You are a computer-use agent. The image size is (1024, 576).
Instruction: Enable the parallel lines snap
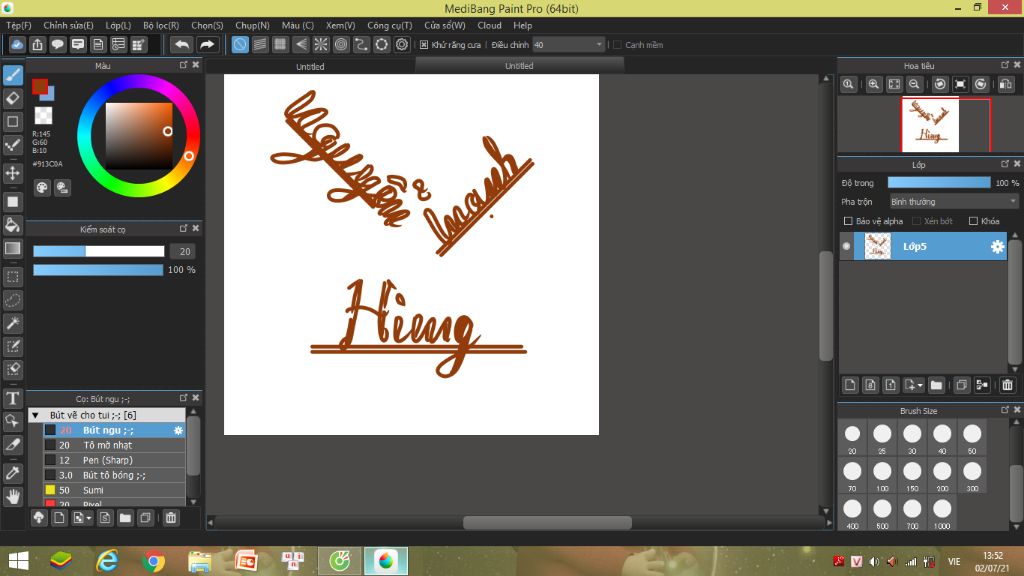pos(260,44)
